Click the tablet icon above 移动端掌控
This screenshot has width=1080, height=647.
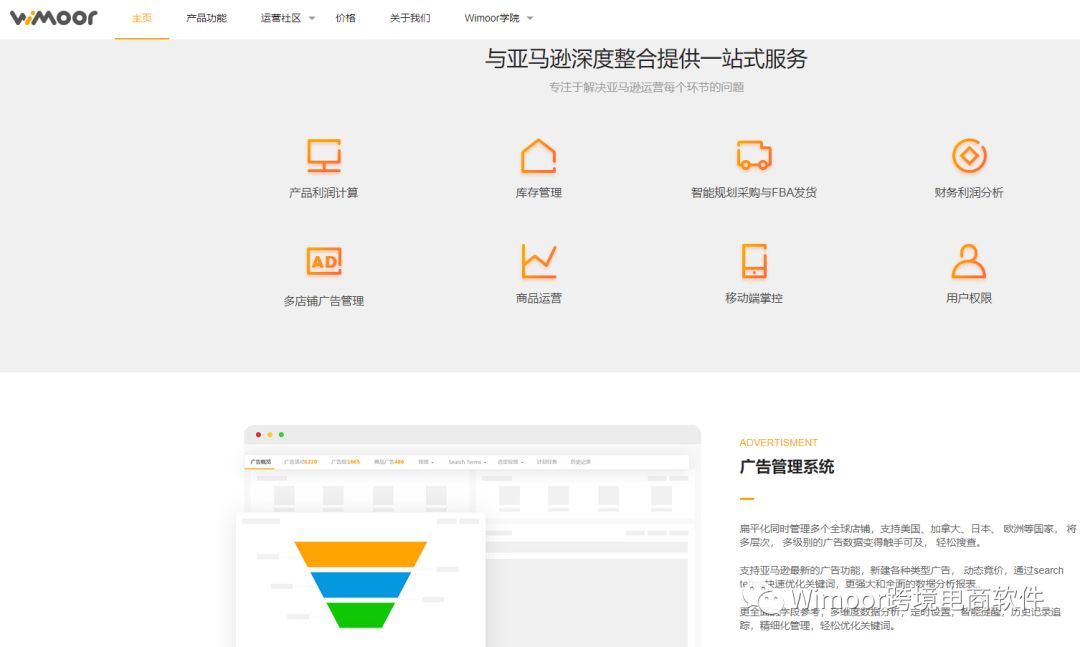[754, 261]
